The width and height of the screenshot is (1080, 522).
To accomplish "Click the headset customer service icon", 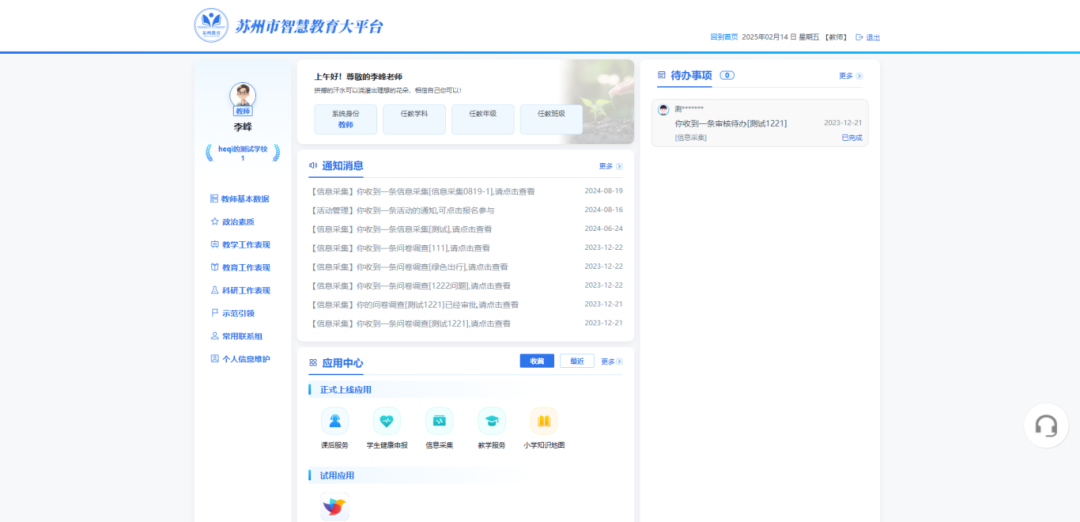I will point(1046,426).
